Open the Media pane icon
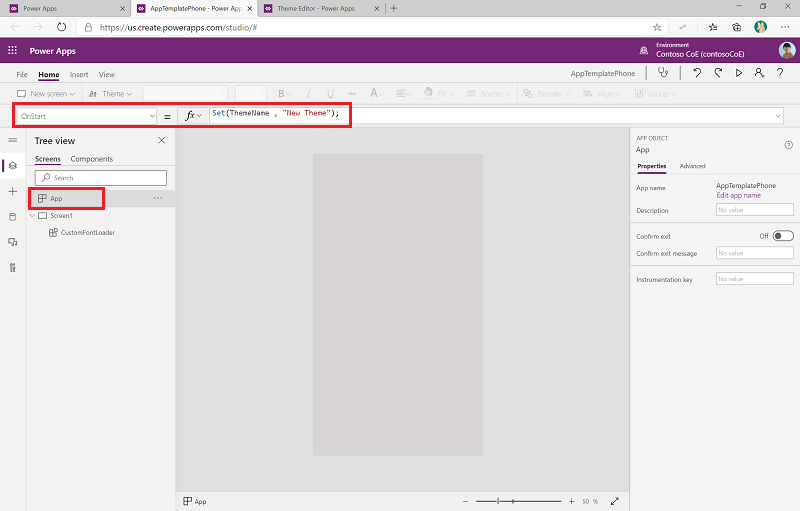 13,242
